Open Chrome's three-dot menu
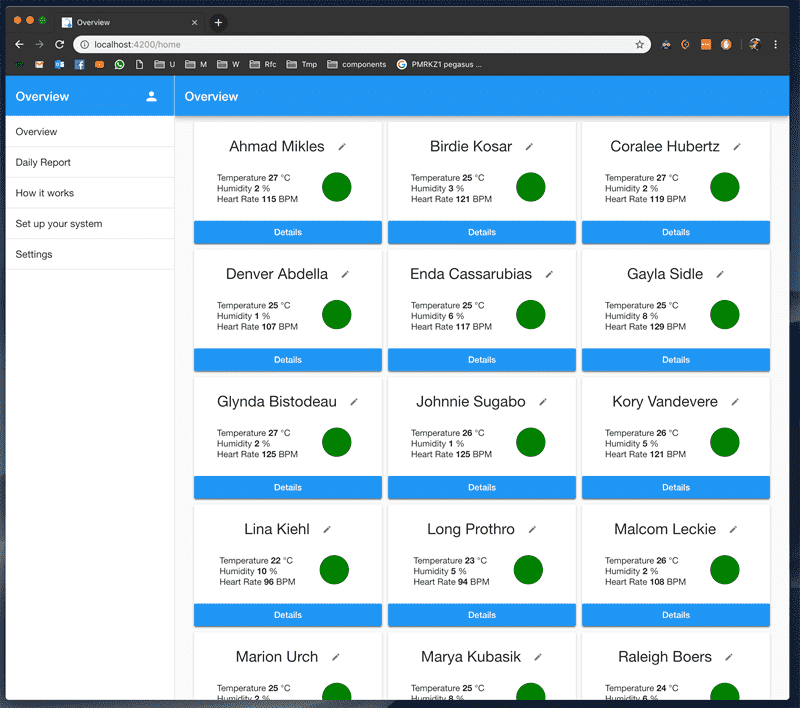This screenshot has width=800, height=708. click(x=776, y=44)
